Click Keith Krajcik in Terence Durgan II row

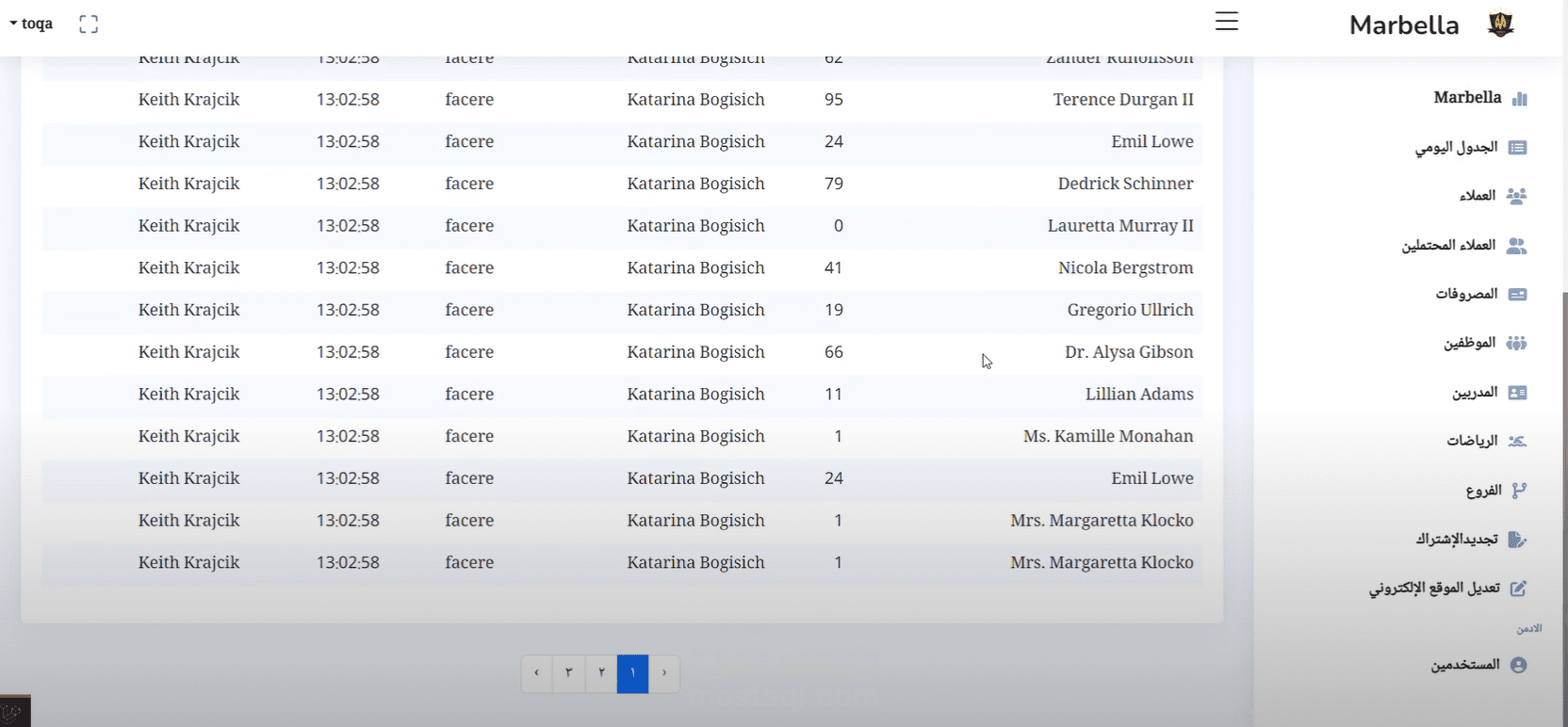click(x=188, y=100)
